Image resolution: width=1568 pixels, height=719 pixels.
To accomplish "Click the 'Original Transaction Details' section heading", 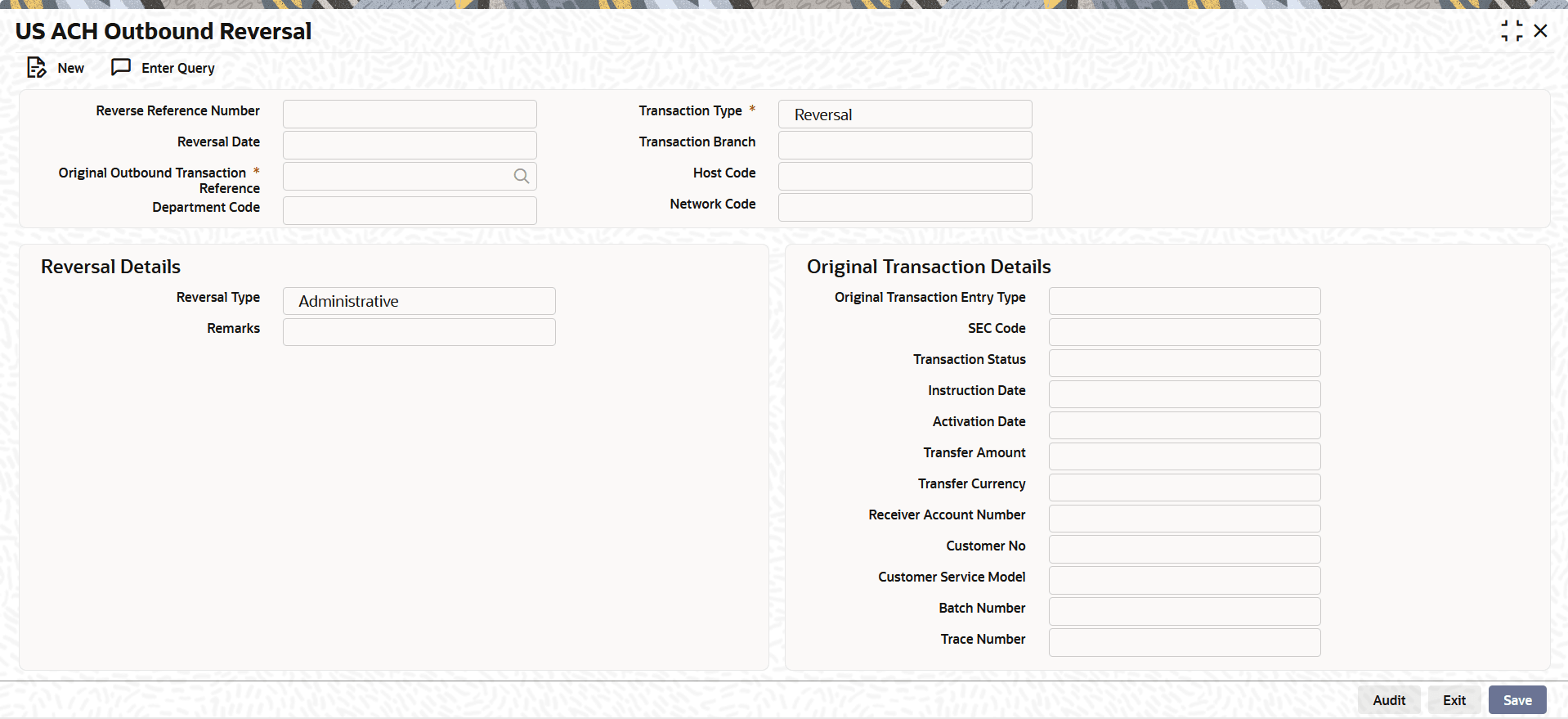I will tap(929, 267).
